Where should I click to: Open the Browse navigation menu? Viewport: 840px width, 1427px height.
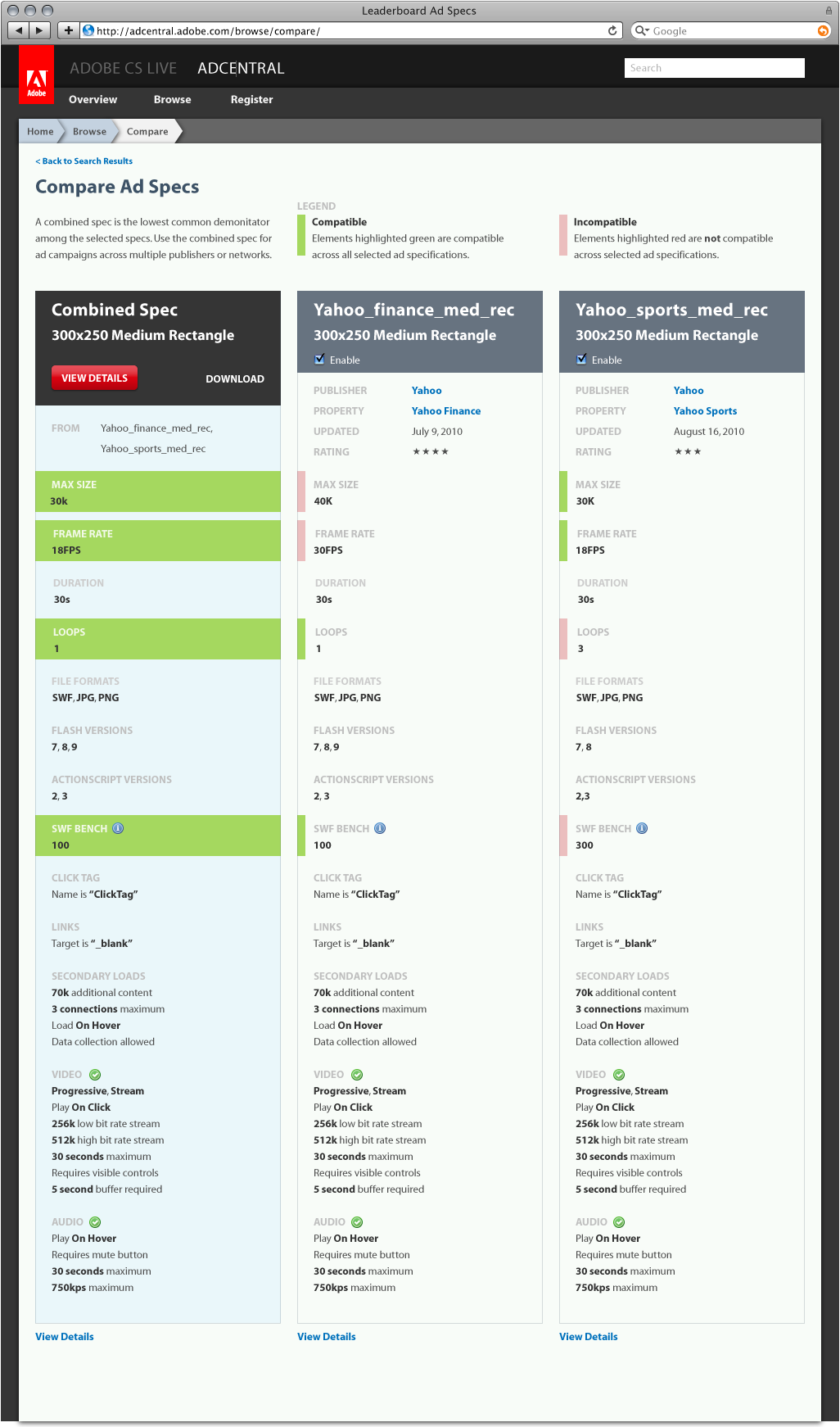[172, 99]
